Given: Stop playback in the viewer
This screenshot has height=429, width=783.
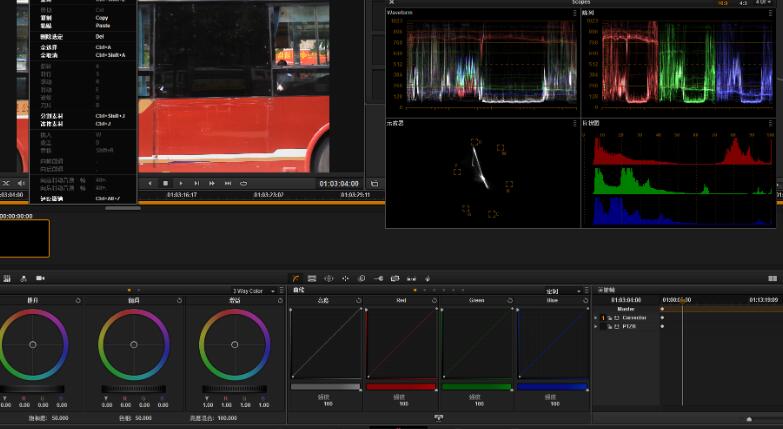Looking at the screenshot, I should [x=165, y=183].
